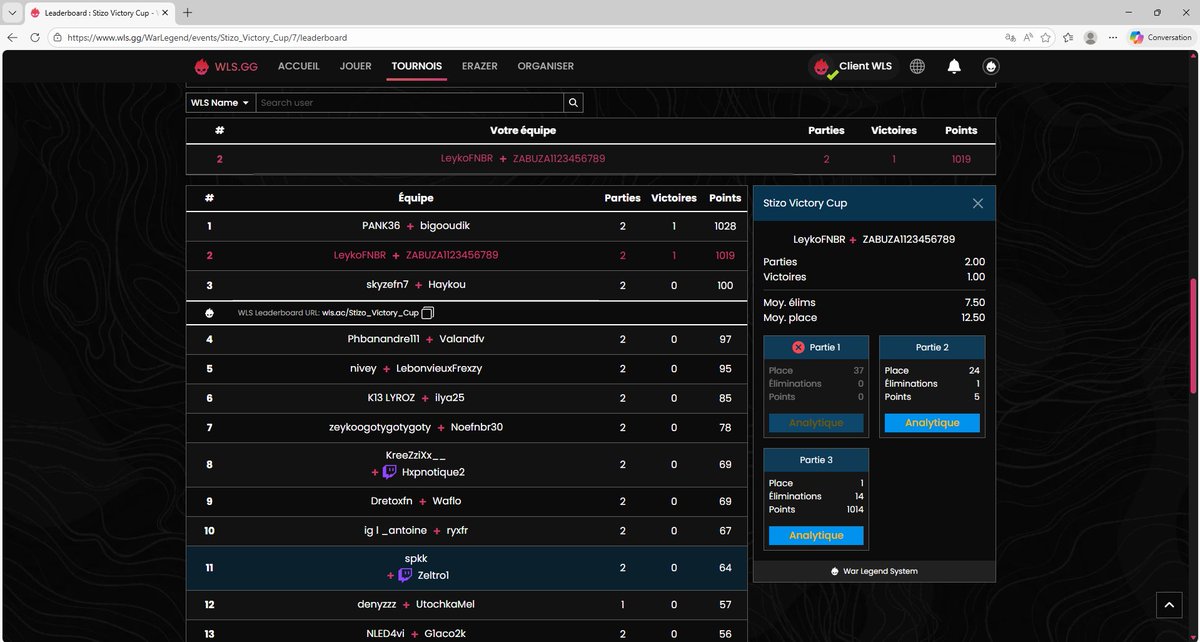Click the search magnifier button

click(x=573, y=102)
